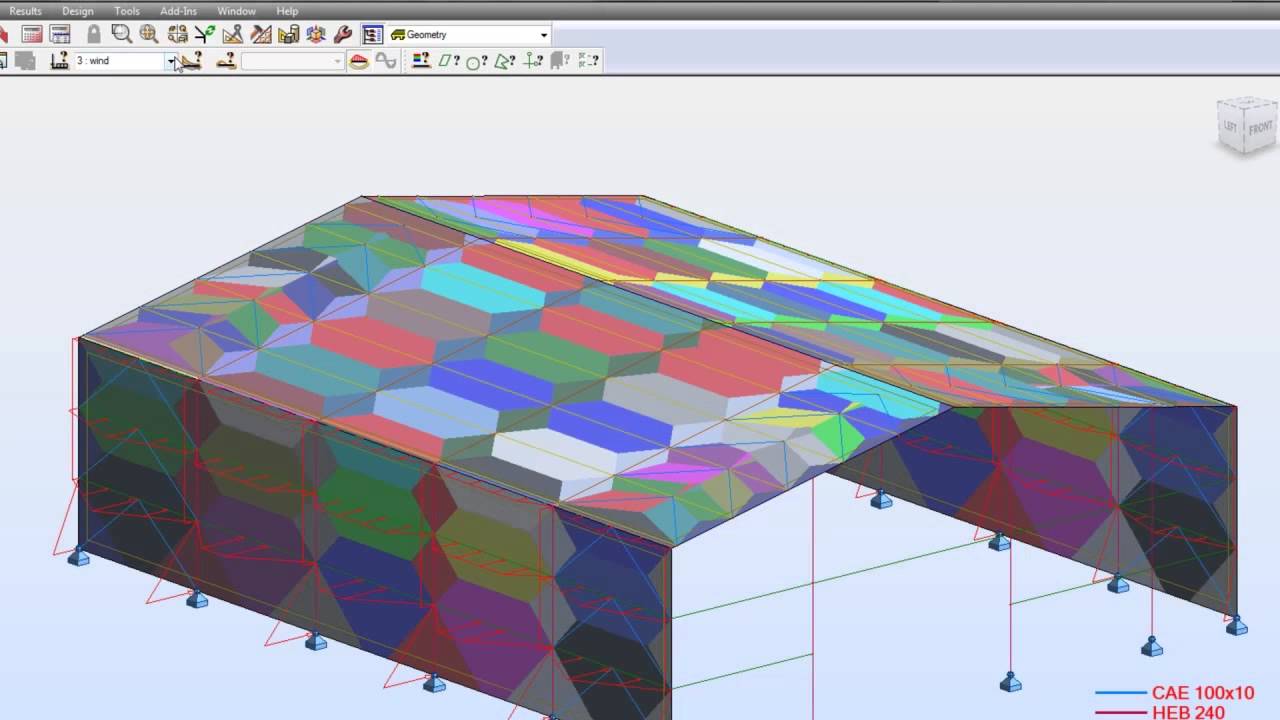Open the empty mode dropdown

click(x=292, y=61)
